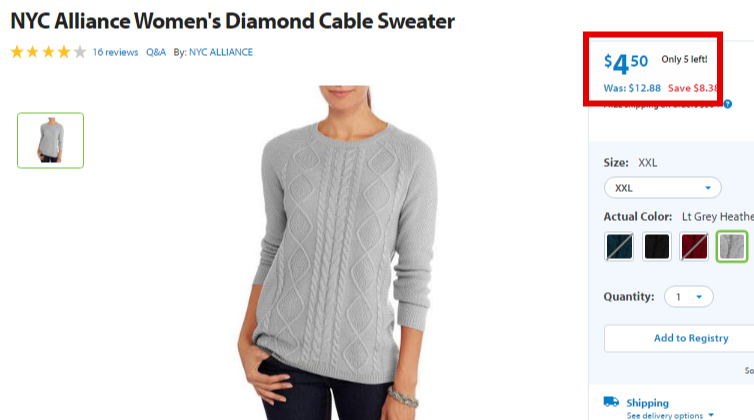Click the free shipping help question-mark icon
Image resolution: width=754 pixels, height=420 pixels.
pos(728,104)
